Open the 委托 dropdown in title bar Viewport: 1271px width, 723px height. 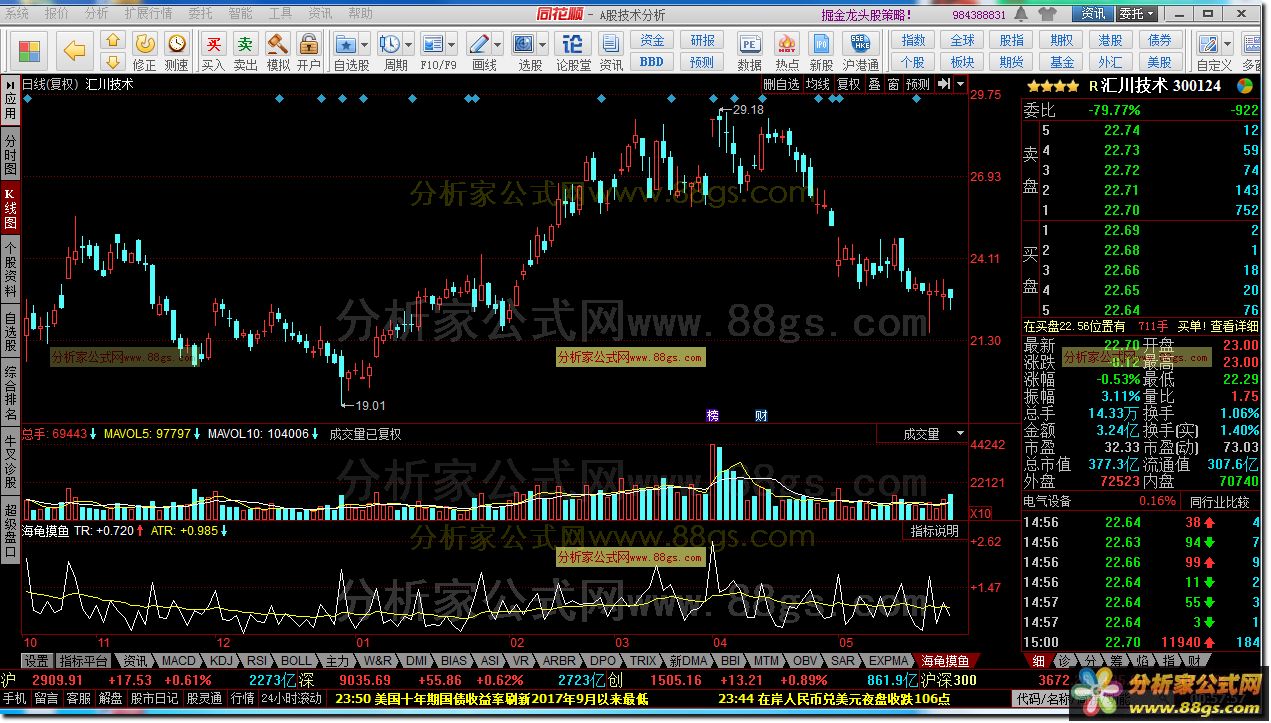(x=1137, y=14)
